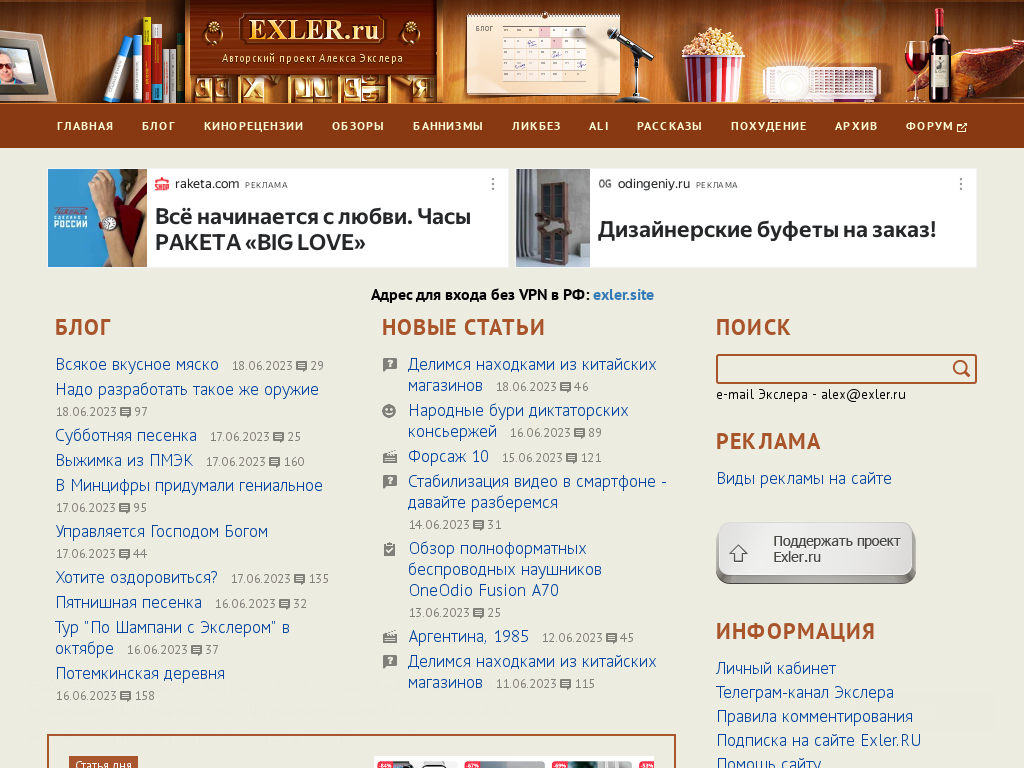Open Виды рекламы на сайте link
The height and width of the screenshot is (768, 1024).
804,479
